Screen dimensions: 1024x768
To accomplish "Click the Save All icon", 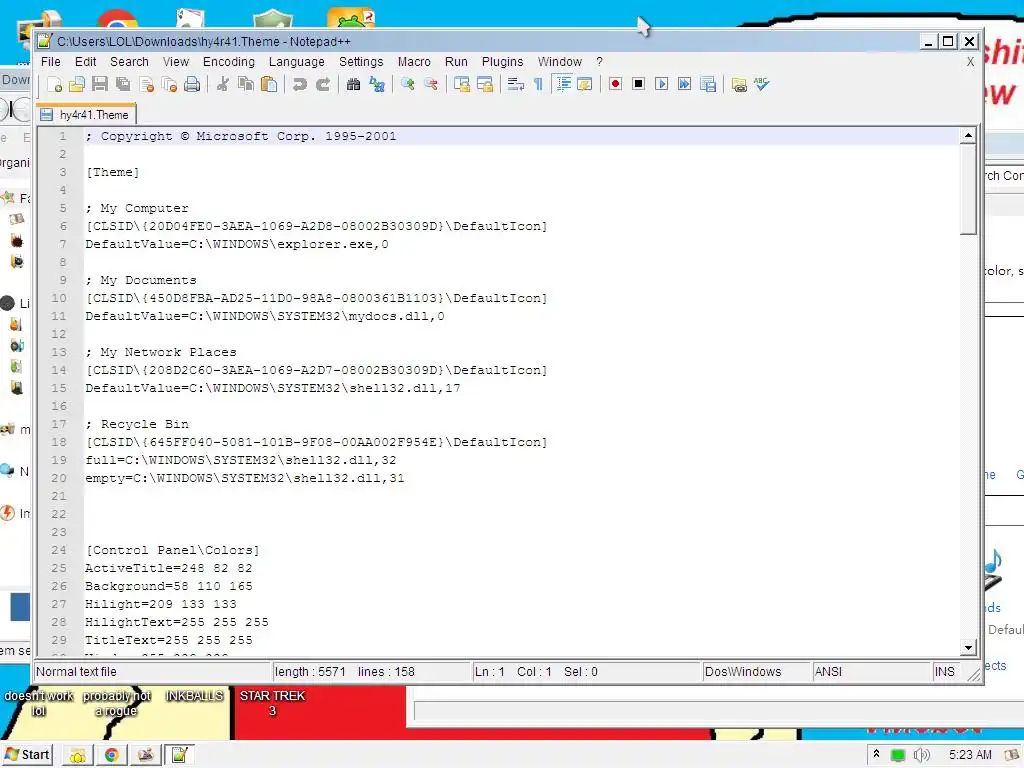I will (x=123, y=84).
